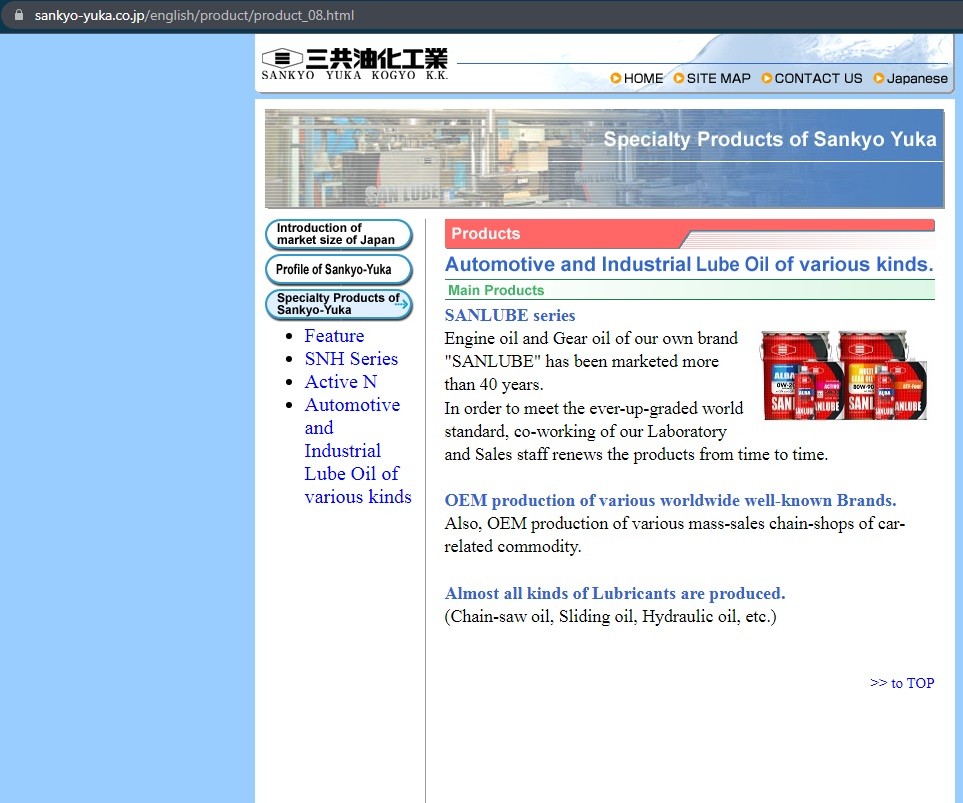
Task: Click the arrow on Specialty Products button
Action: click(402, 304)
